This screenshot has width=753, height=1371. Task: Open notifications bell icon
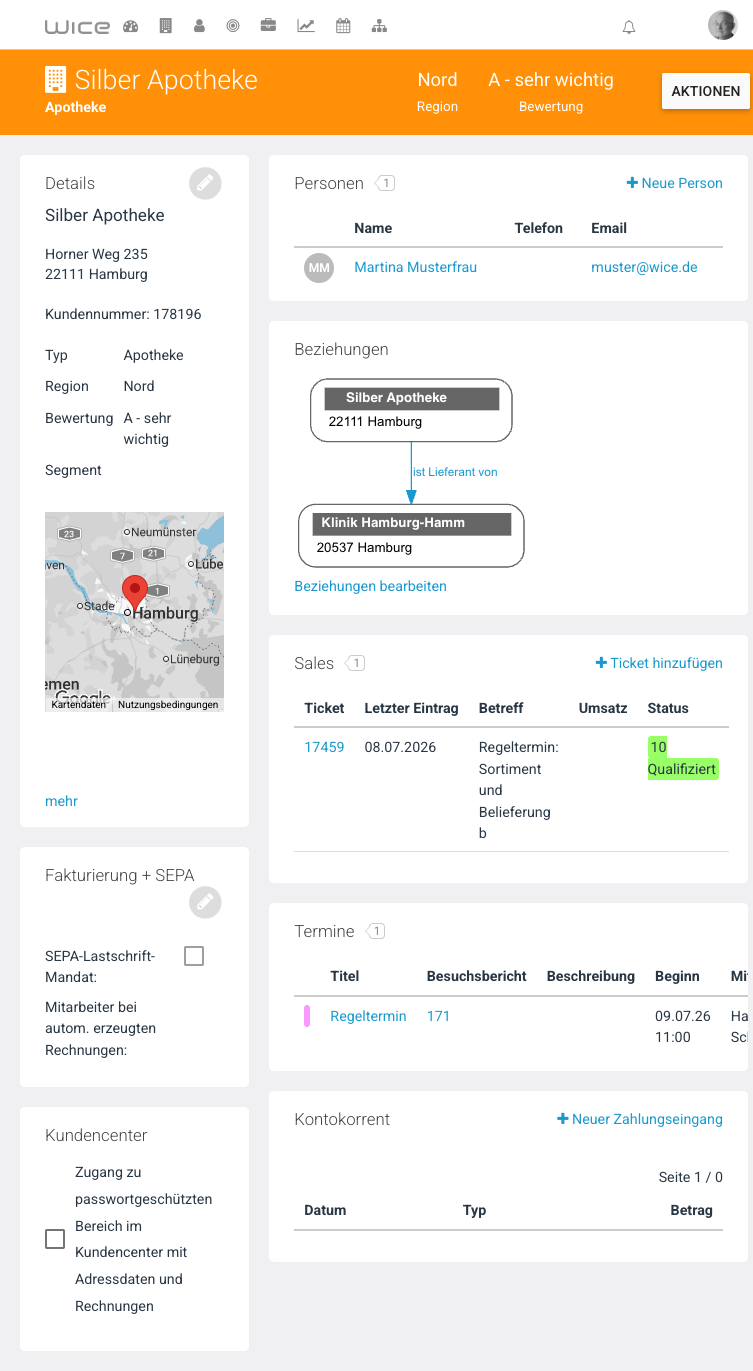pyautogui.click(x=629, y=28)
